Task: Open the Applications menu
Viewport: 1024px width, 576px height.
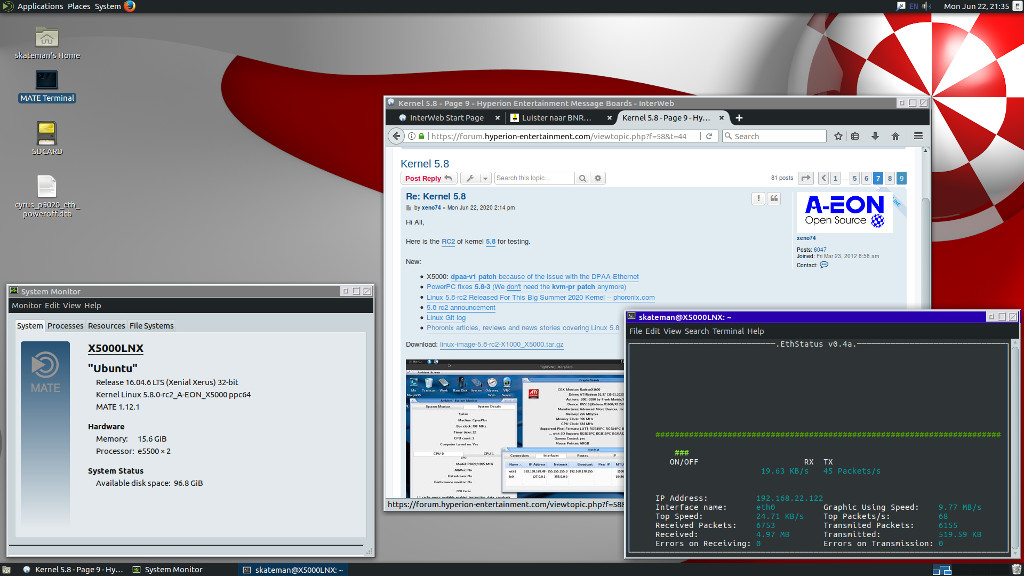Action: pos(40,6)
